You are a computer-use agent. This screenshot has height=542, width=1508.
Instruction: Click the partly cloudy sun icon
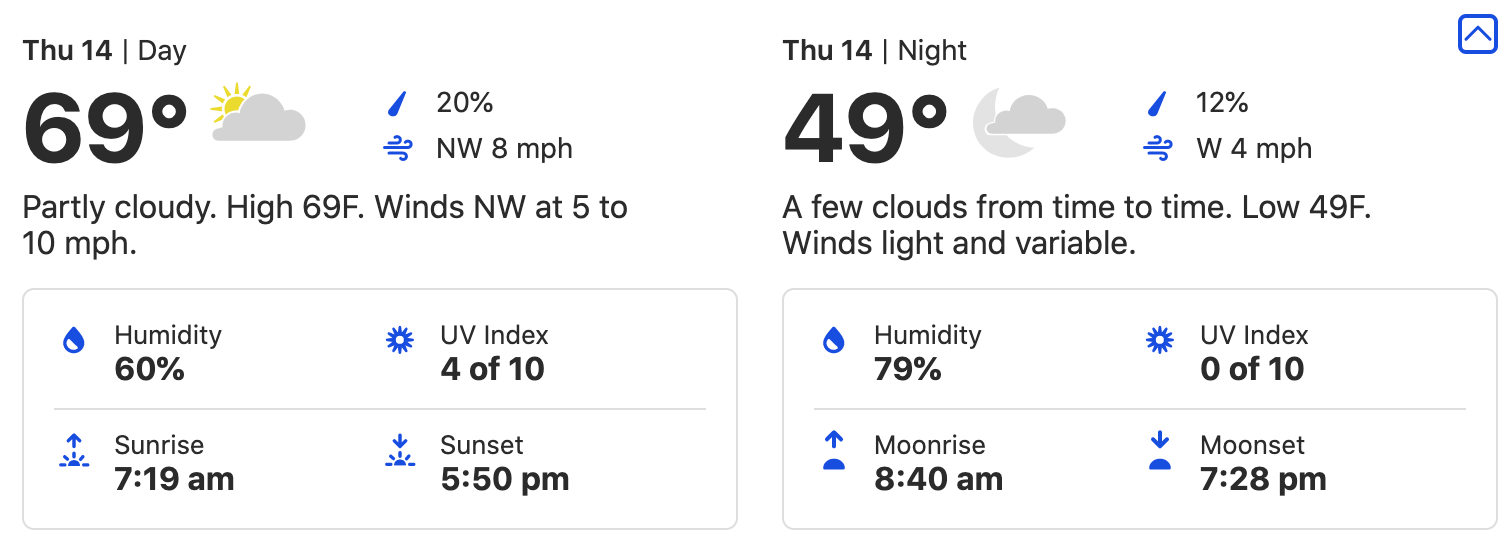258,114
